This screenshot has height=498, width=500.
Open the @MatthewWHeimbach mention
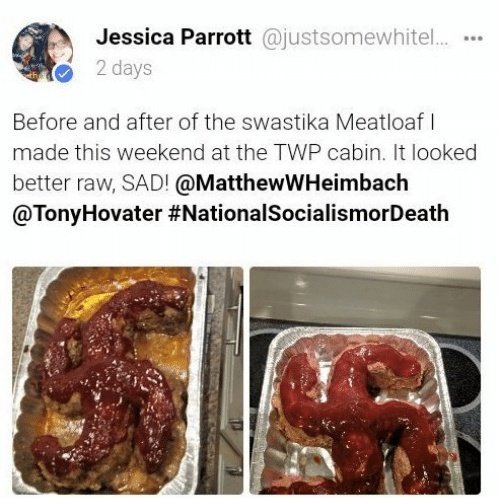tap(292, 183)
